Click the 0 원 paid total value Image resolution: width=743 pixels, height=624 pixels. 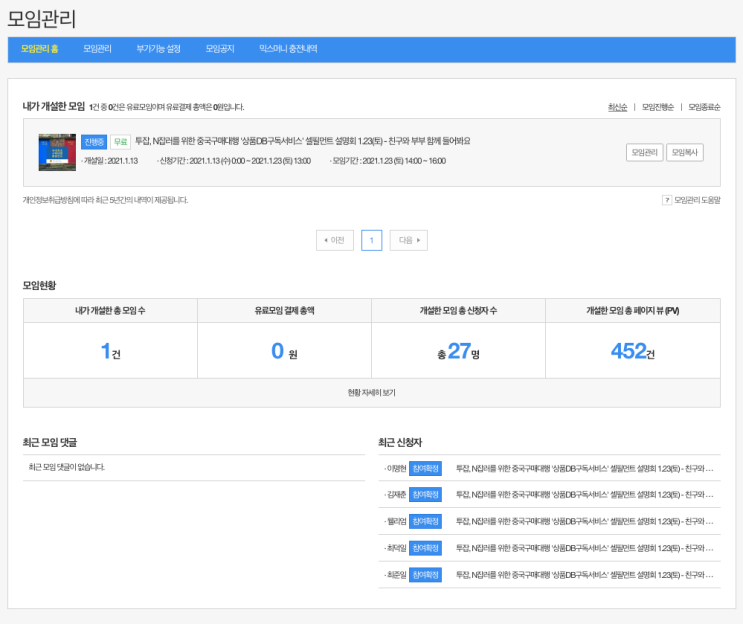[x=284, y=351]
